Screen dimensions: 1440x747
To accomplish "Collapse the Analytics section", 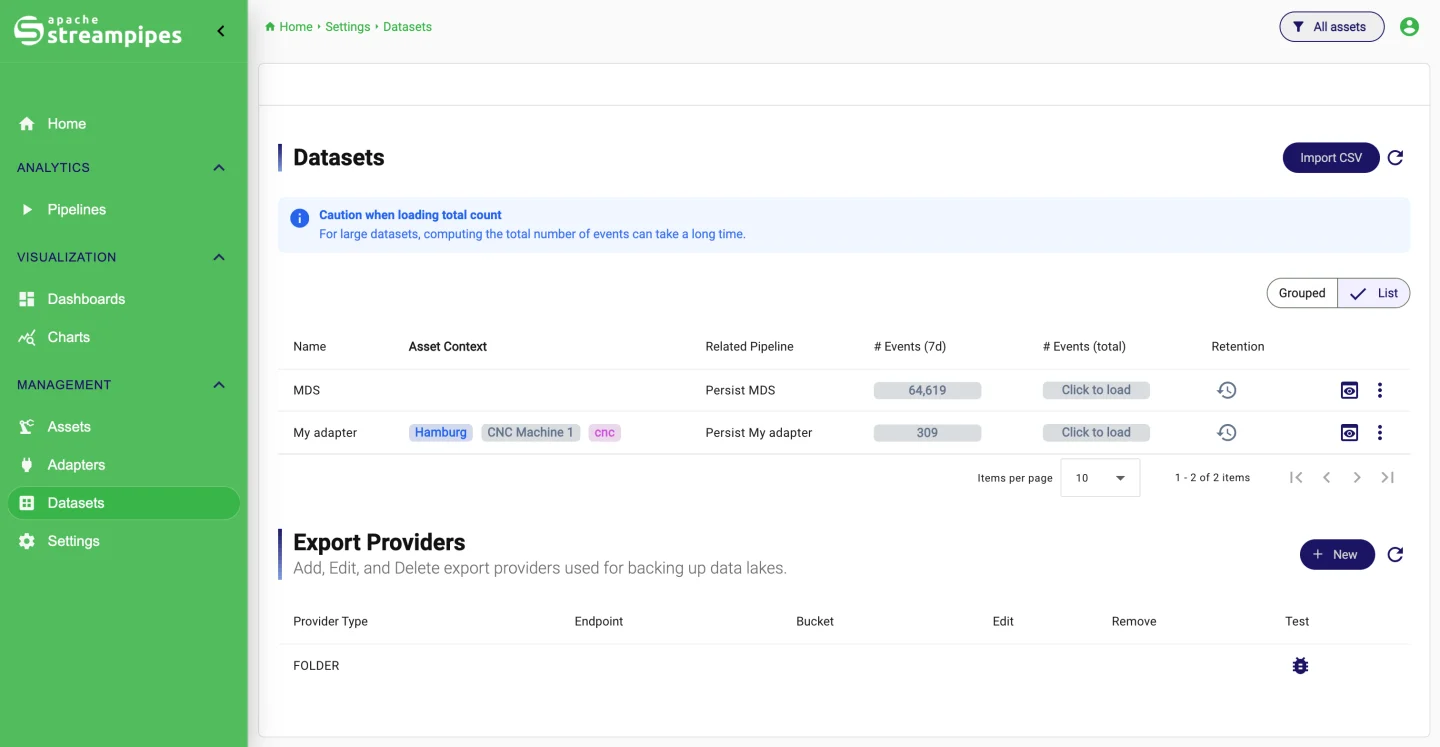I will click(x=219, y=168).
